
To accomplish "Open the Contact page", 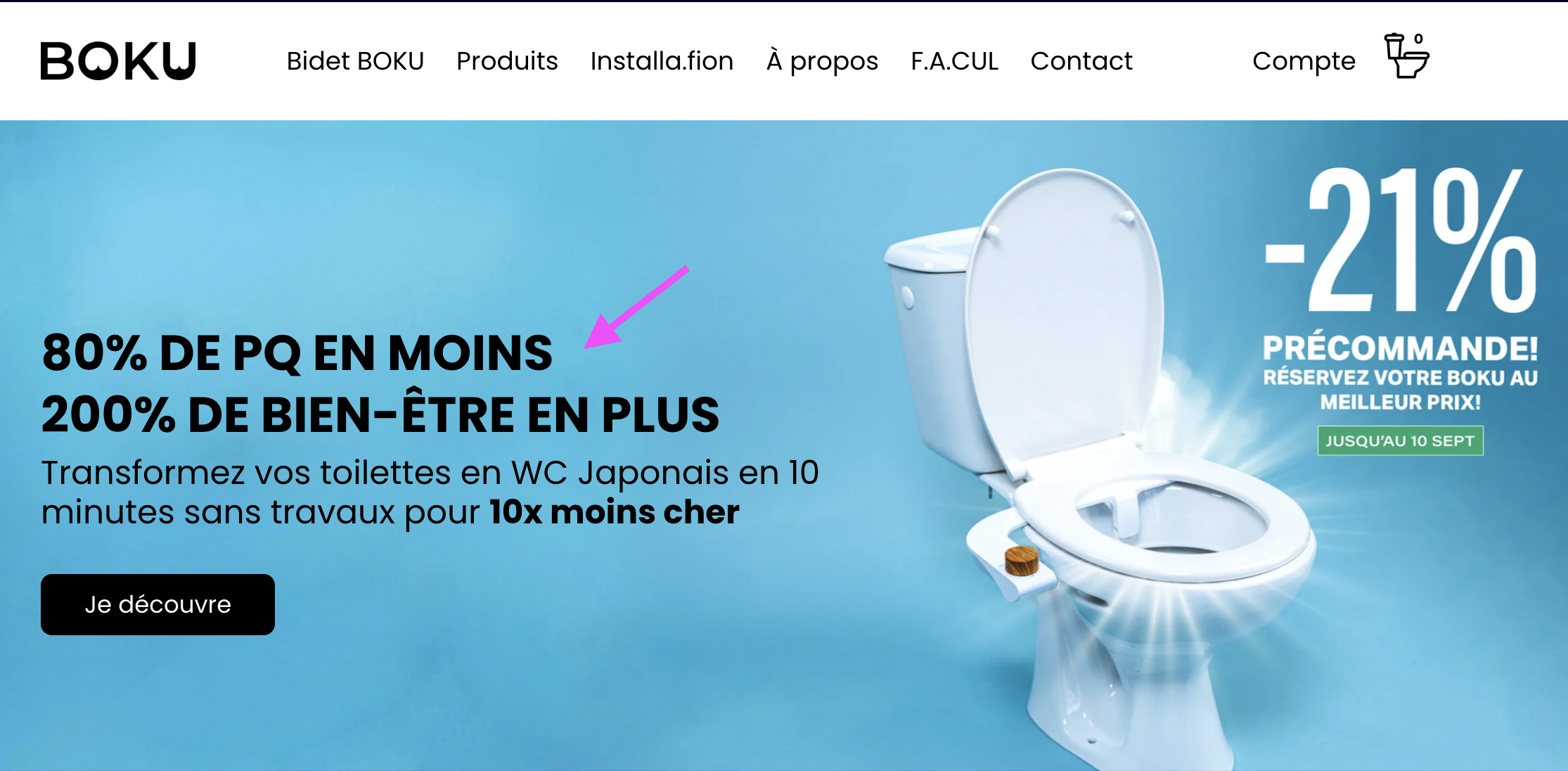I will point(1081,61).
